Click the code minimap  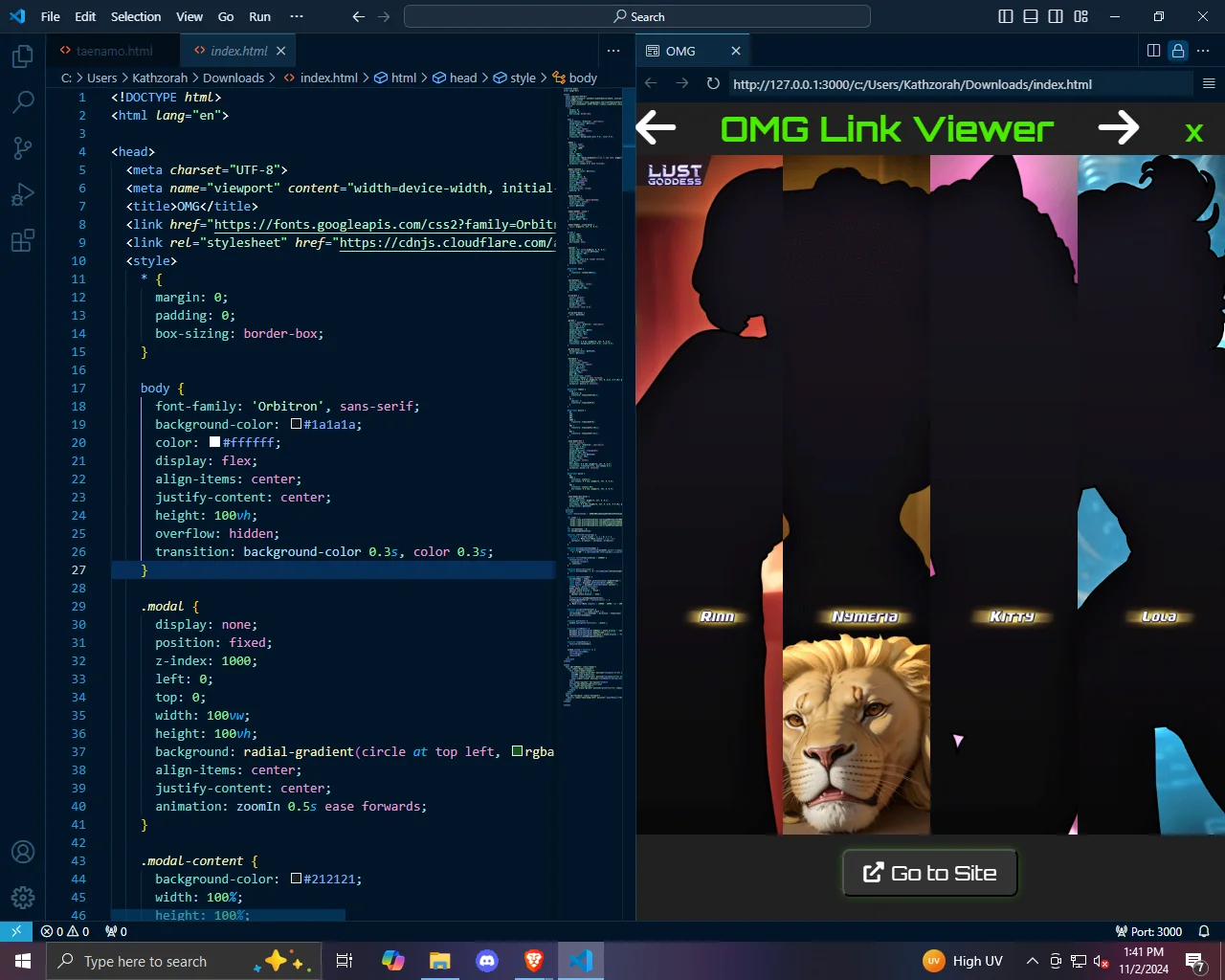point(592,397)
